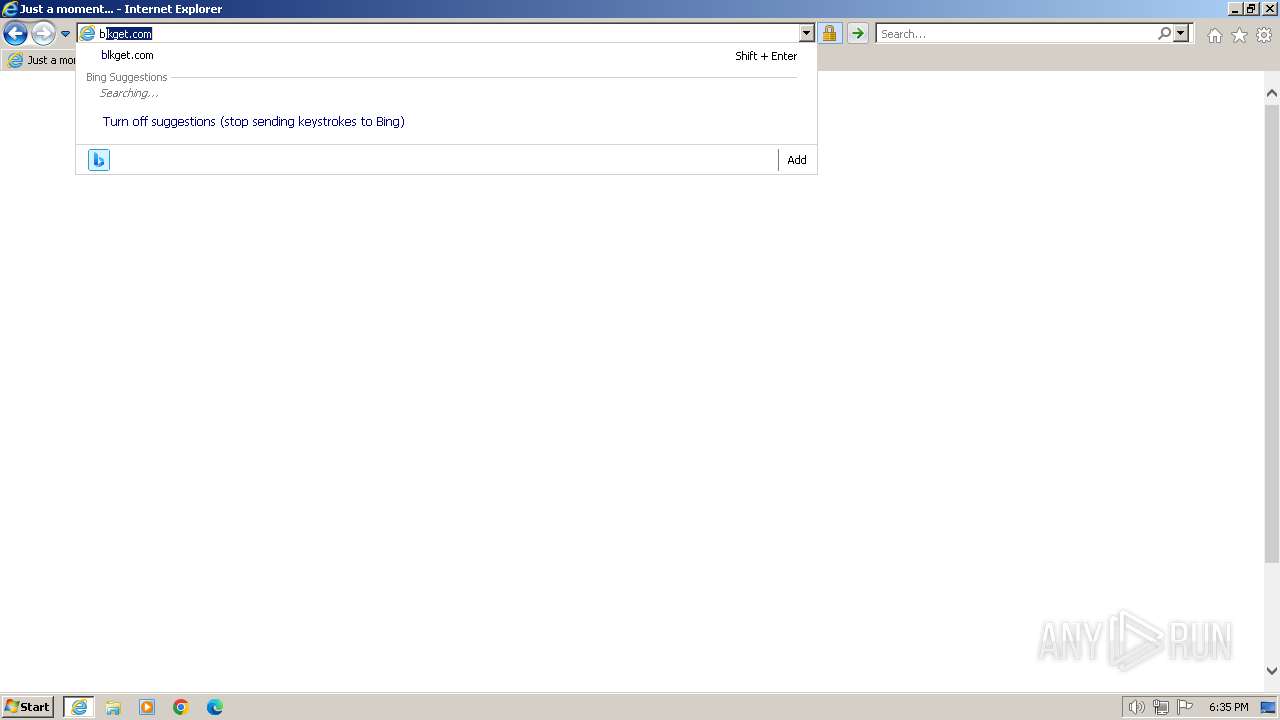The image size is (1280, 720).
Task: Click the scrollbar down arrow
Action: pos(1272,671)
